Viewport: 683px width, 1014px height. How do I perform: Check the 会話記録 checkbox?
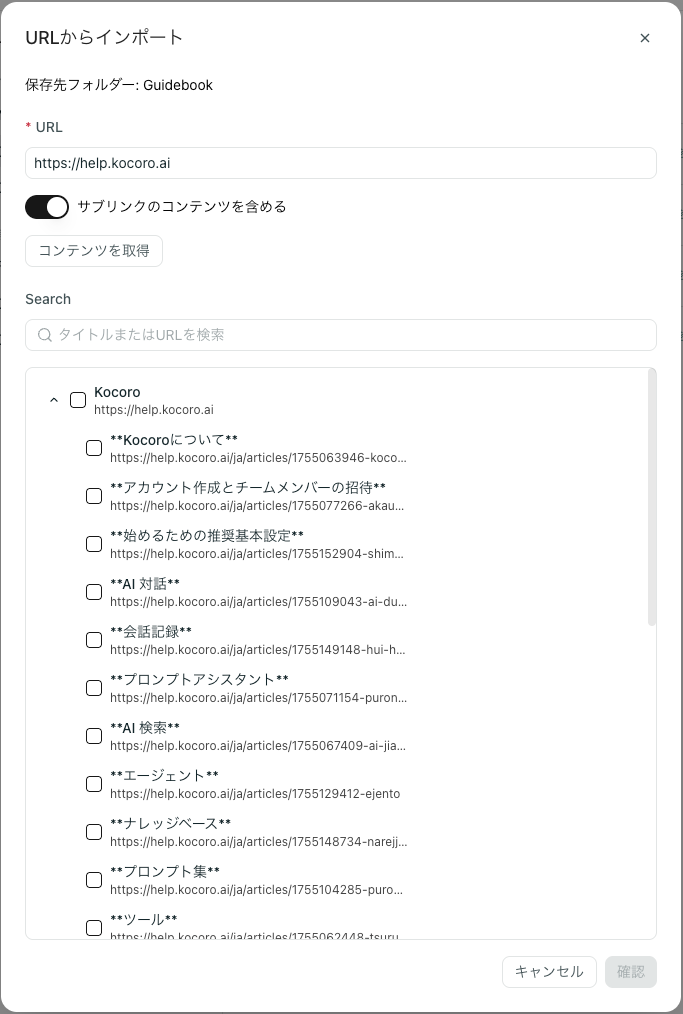click(x=94, y=640)
